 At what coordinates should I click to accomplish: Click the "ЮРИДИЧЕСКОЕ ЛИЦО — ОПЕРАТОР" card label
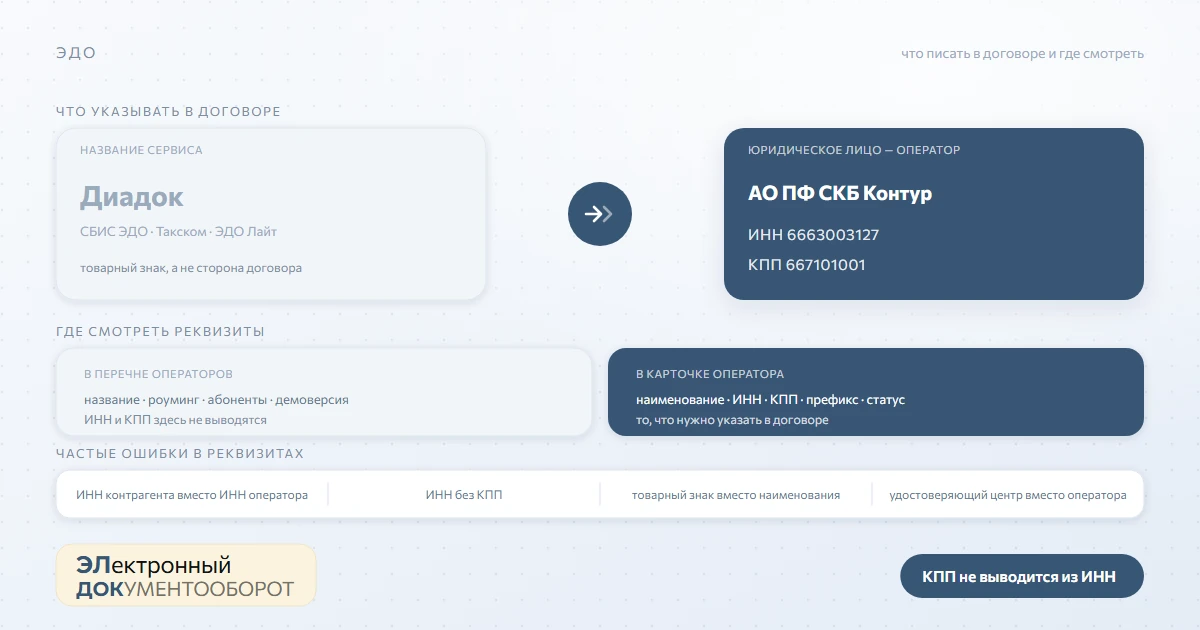click(x=854, y=150)
